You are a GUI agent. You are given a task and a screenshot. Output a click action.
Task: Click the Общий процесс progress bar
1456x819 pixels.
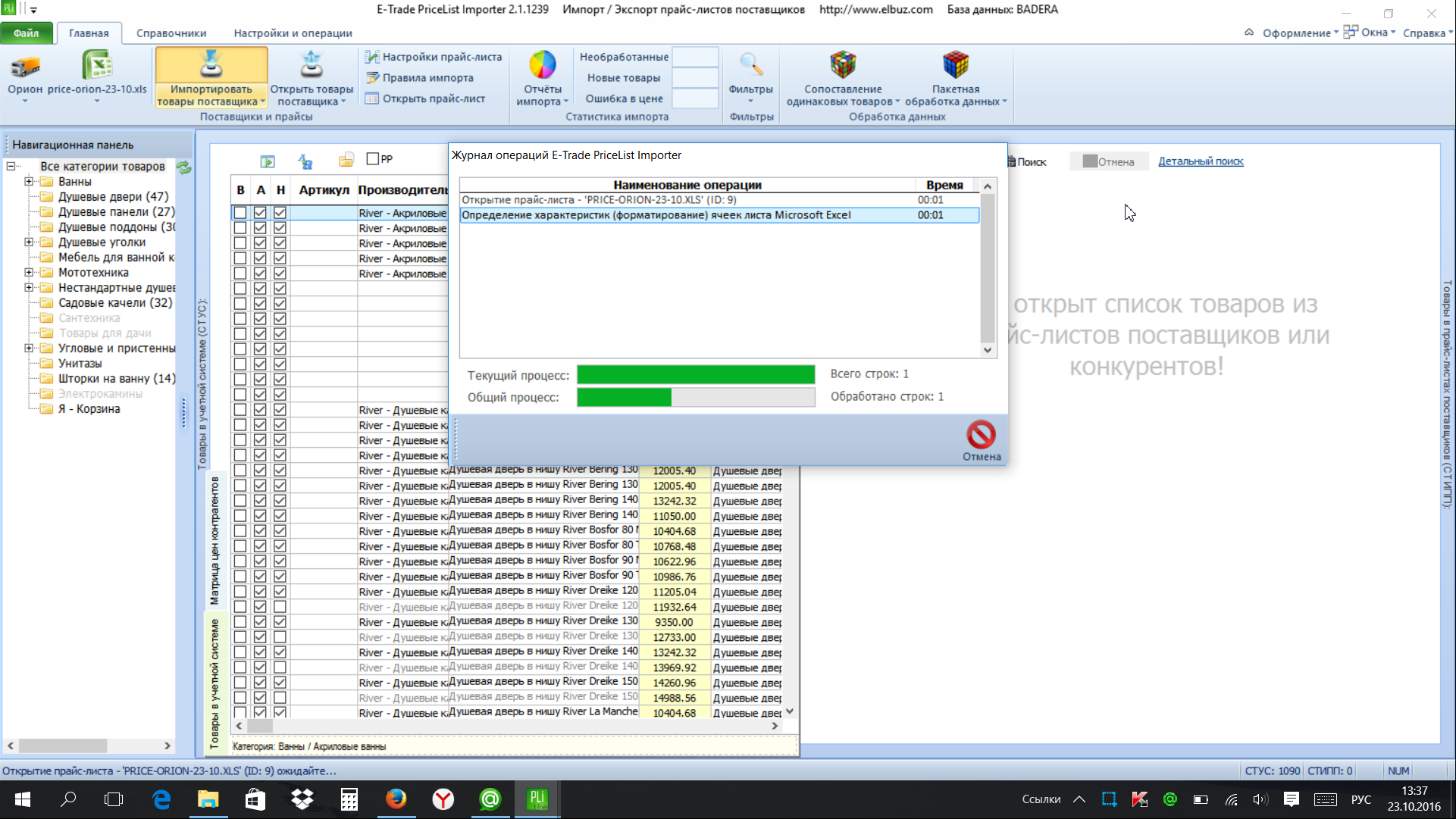(696, 397)
